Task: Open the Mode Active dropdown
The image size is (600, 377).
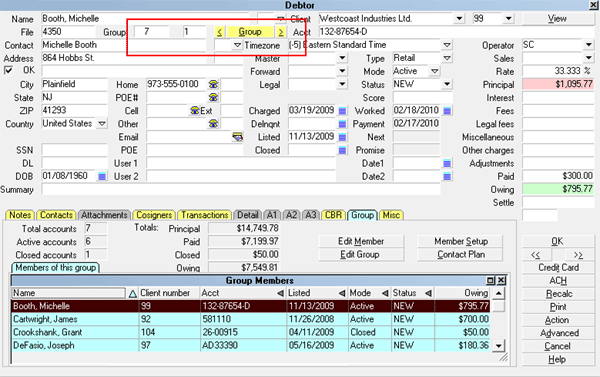Action: click(434, 71)
